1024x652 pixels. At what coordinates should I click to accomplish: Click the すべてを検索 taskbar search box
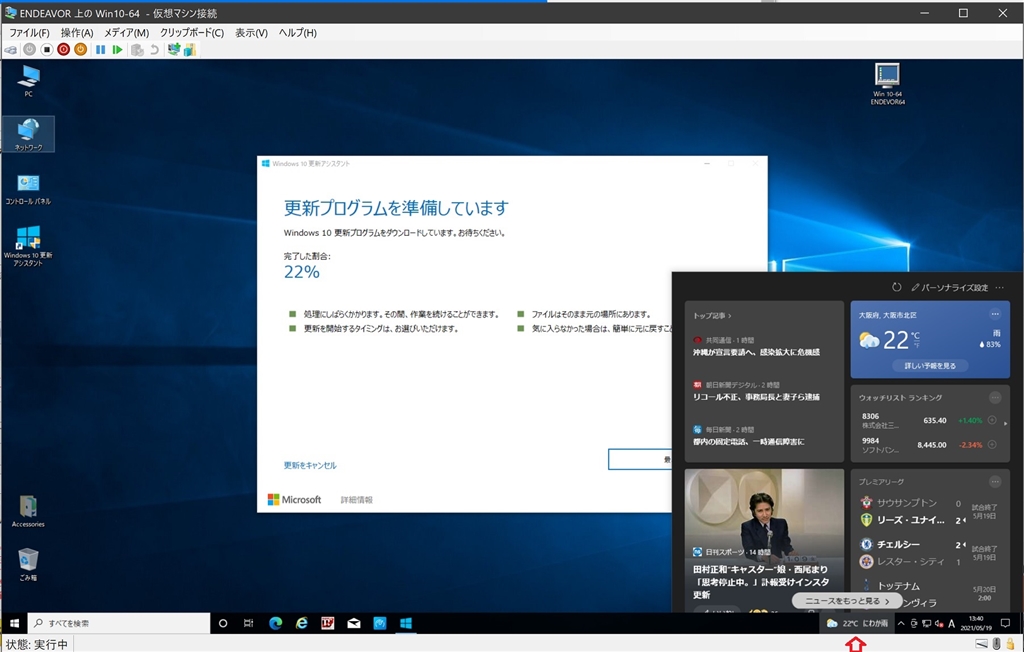point(119,623)
